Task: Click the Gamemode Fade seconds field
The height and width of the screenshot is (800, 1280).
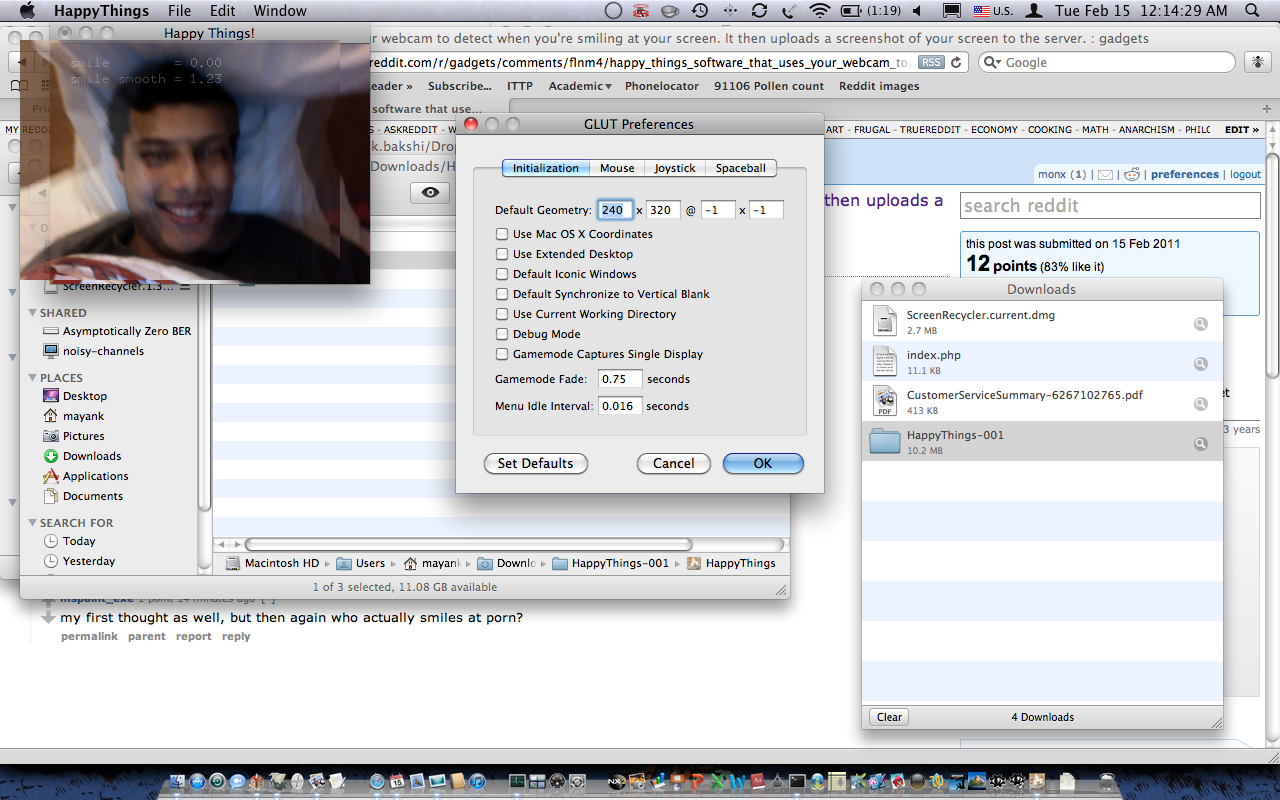Action: (620, 379)
